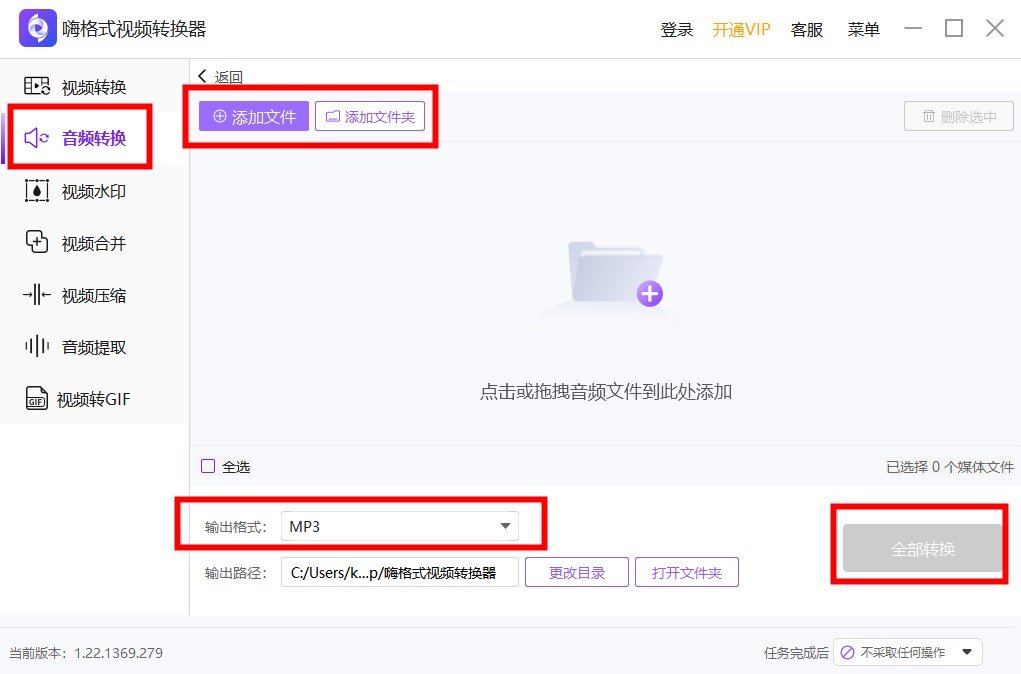Check the select-all box above output format
The width and height of the screenshot is (1021, 674).
coord(209,466)
